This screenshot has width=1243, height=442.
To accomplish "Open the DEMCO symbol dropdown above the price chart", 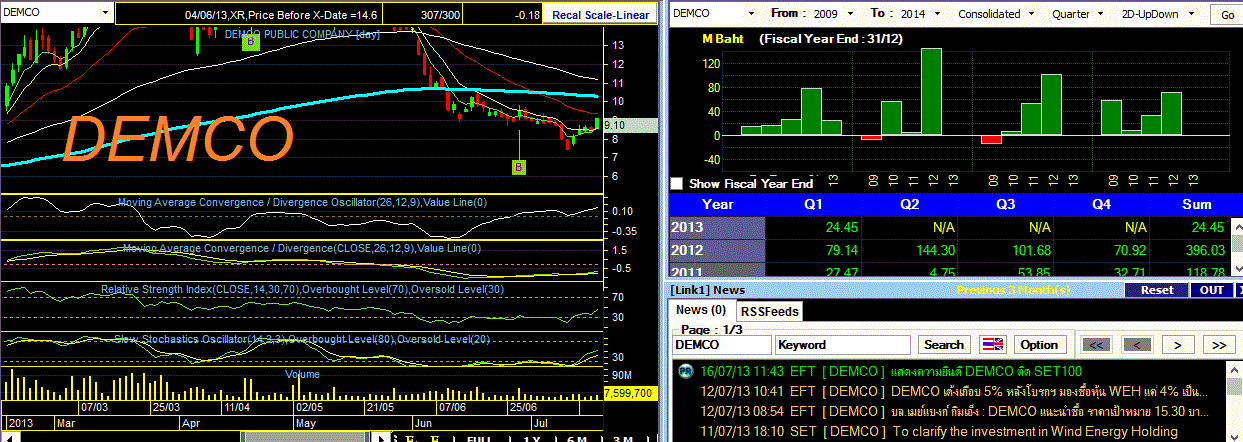I will pyautogui.click(x=104, y=14).
